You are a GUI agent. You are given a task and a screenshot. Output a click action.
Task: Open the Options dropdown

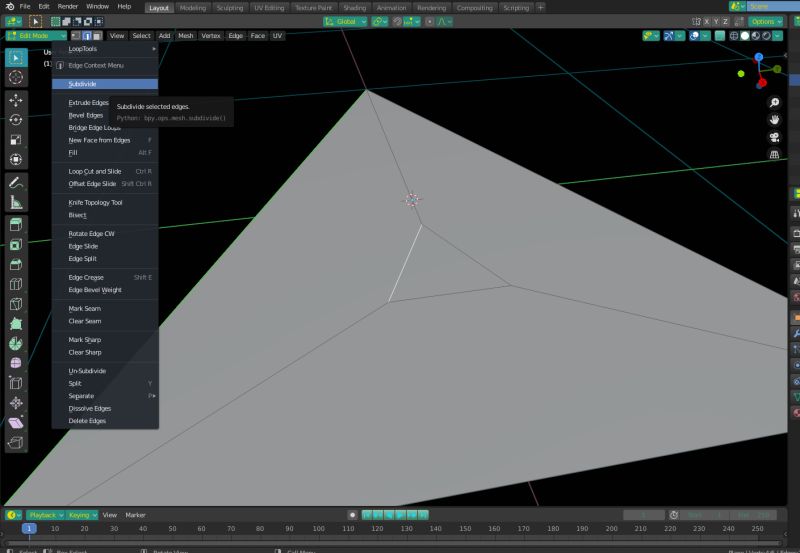766,21
